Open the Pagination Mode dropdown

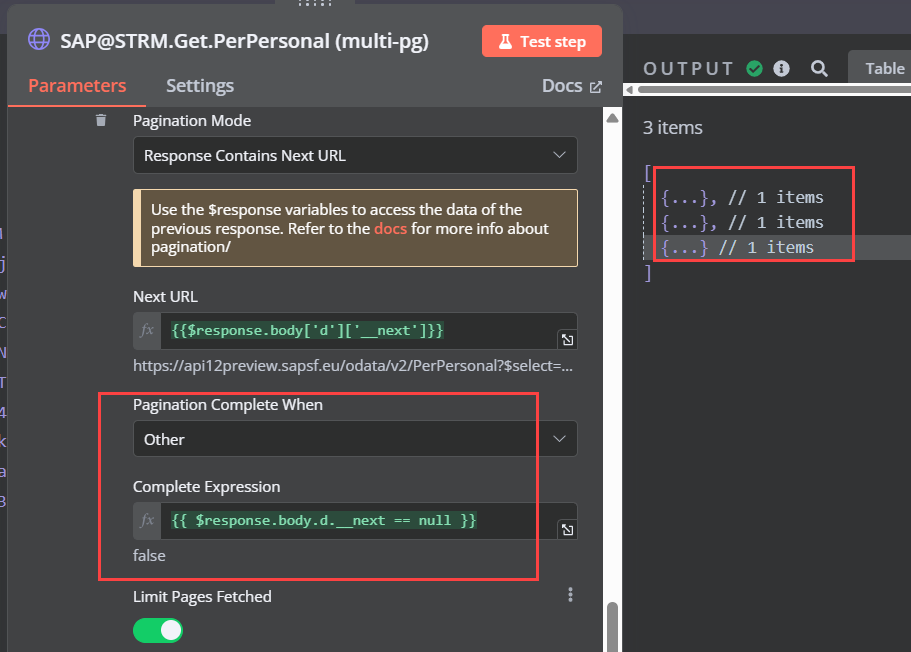pos(355,155)
